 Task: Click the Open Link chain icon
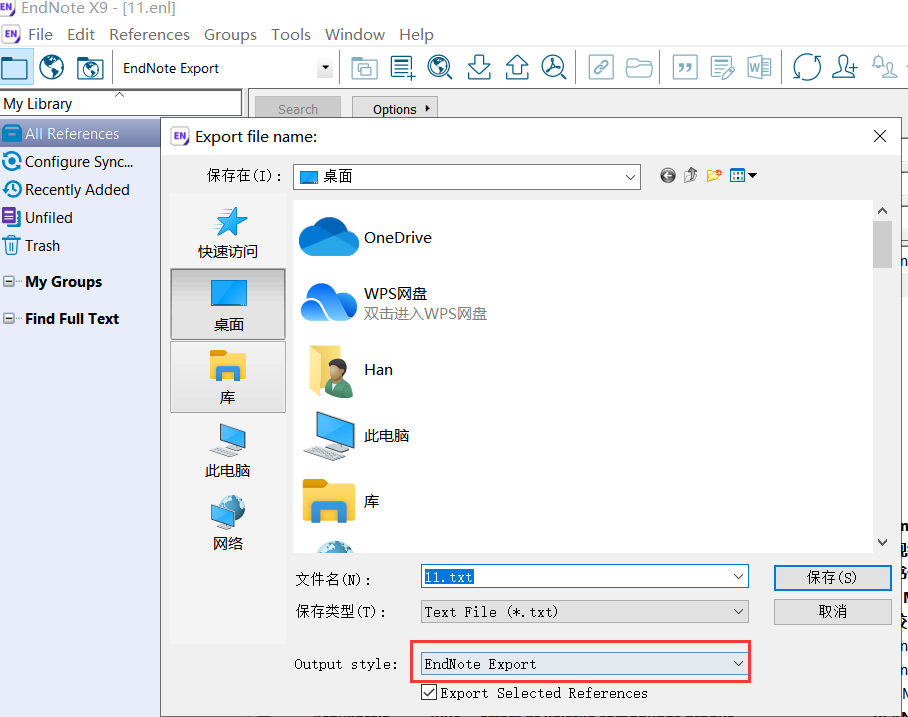(601, 68)
